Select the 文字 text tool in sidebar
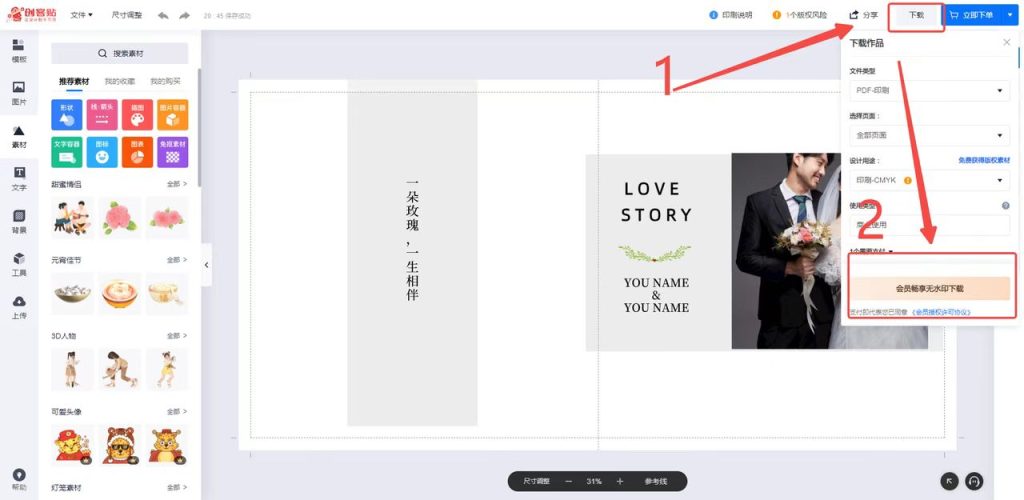 (x=19, y=179)
